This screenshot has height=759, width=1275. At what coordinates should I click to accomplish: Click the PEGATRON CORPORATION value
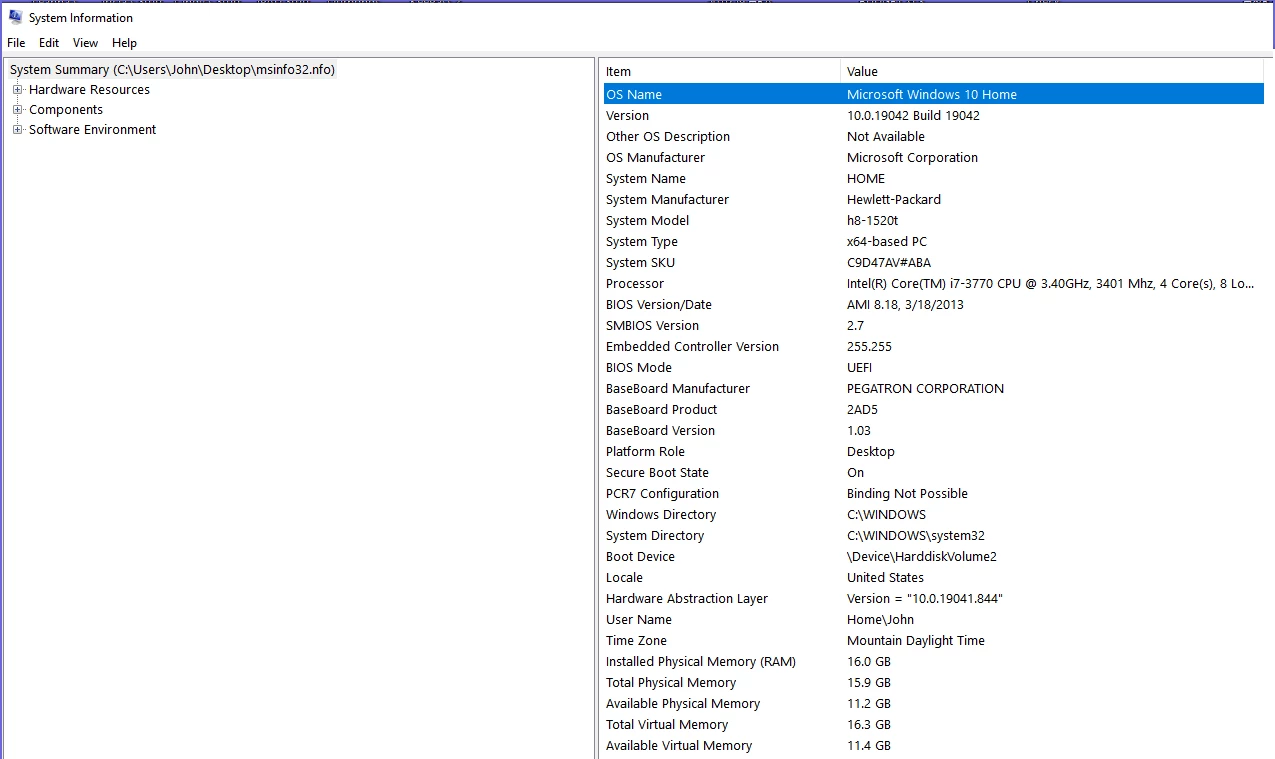[x=925, y=388]
